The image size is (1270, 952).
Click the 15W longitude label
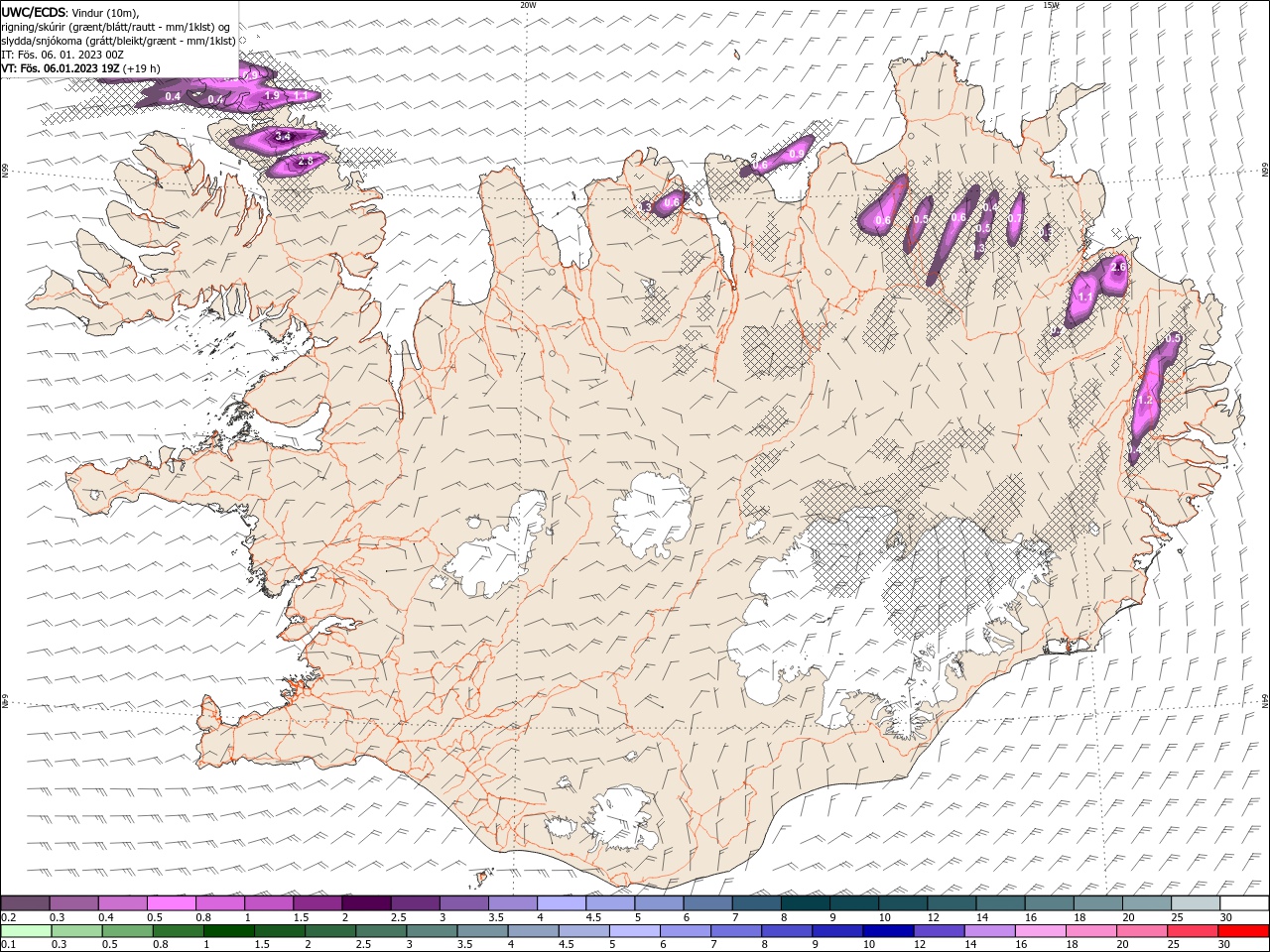coord(1051,4)
